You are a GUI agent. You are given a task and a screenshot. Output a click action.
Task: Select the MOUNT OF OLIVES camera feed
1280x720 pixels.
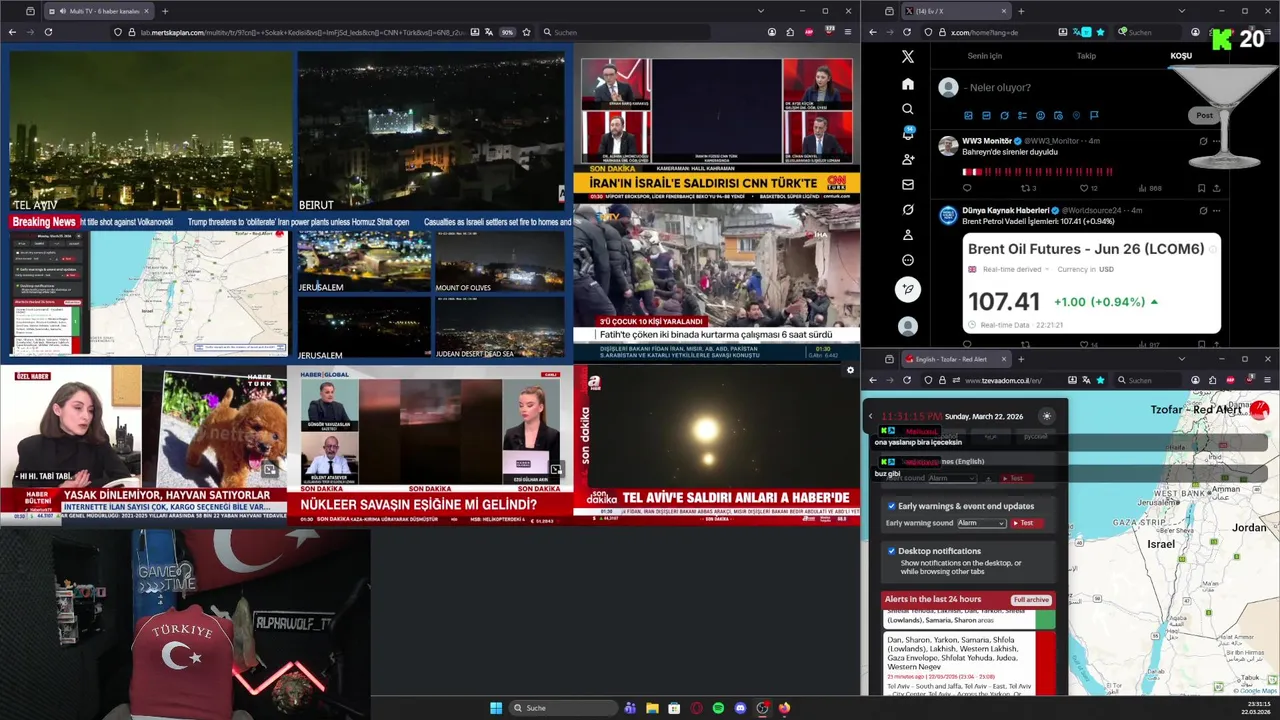[499, 262]
